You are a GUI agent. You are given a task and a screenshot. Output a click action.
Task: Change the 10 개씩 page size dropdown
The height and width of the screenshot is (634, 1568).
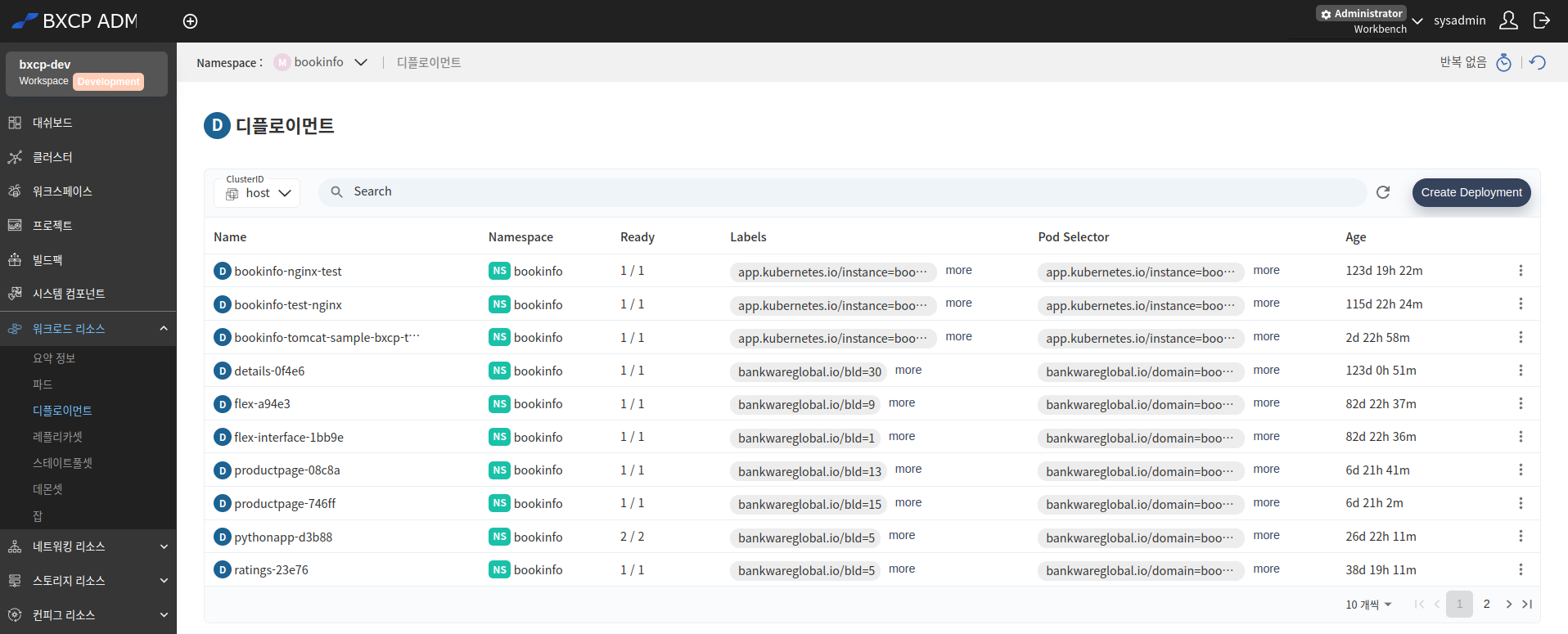pyautogui.click(x=1368, y=605)
